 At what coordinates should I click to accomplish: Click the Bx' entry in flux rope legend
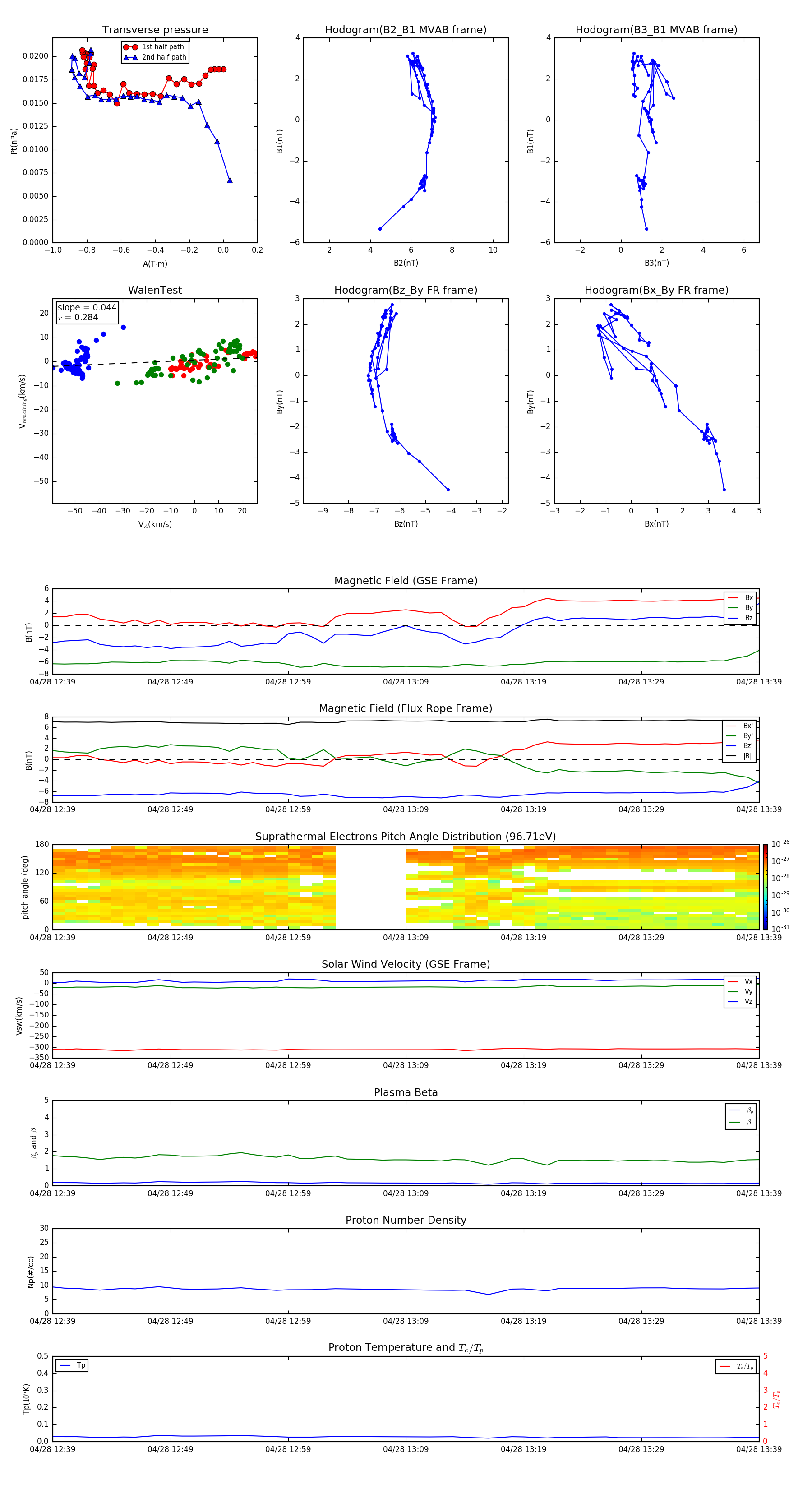click(x=739, y=726)
